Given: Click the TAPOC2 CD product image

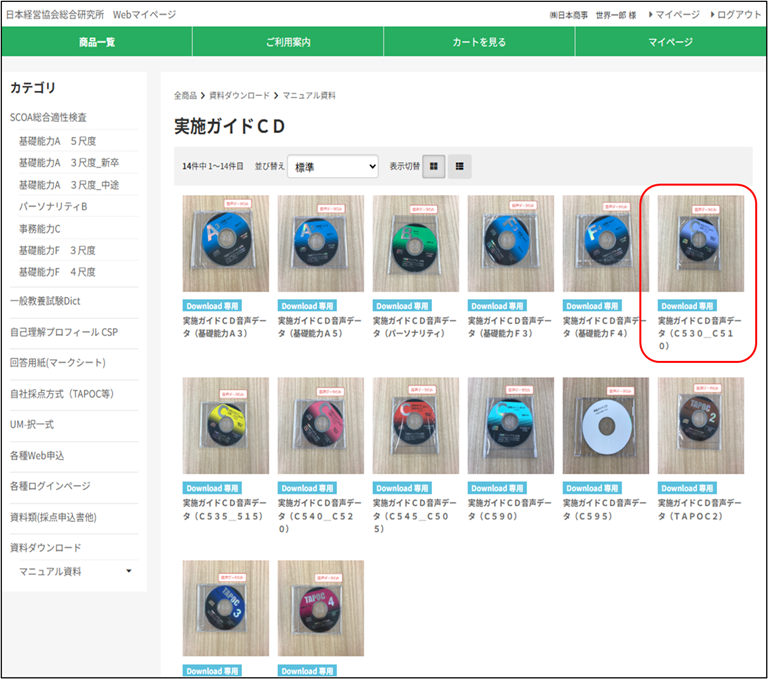Looking at the screenshot, I should (x=700, y=425).
